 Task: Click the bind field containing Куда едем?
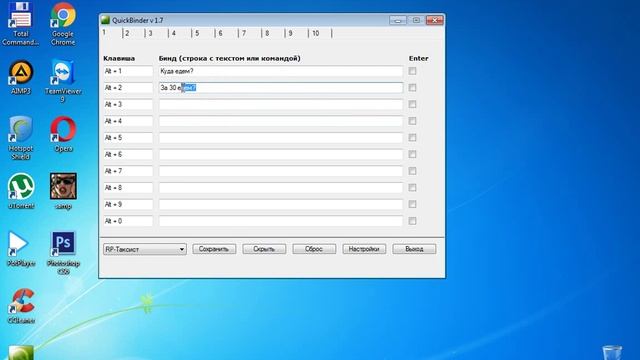(281, 71)
